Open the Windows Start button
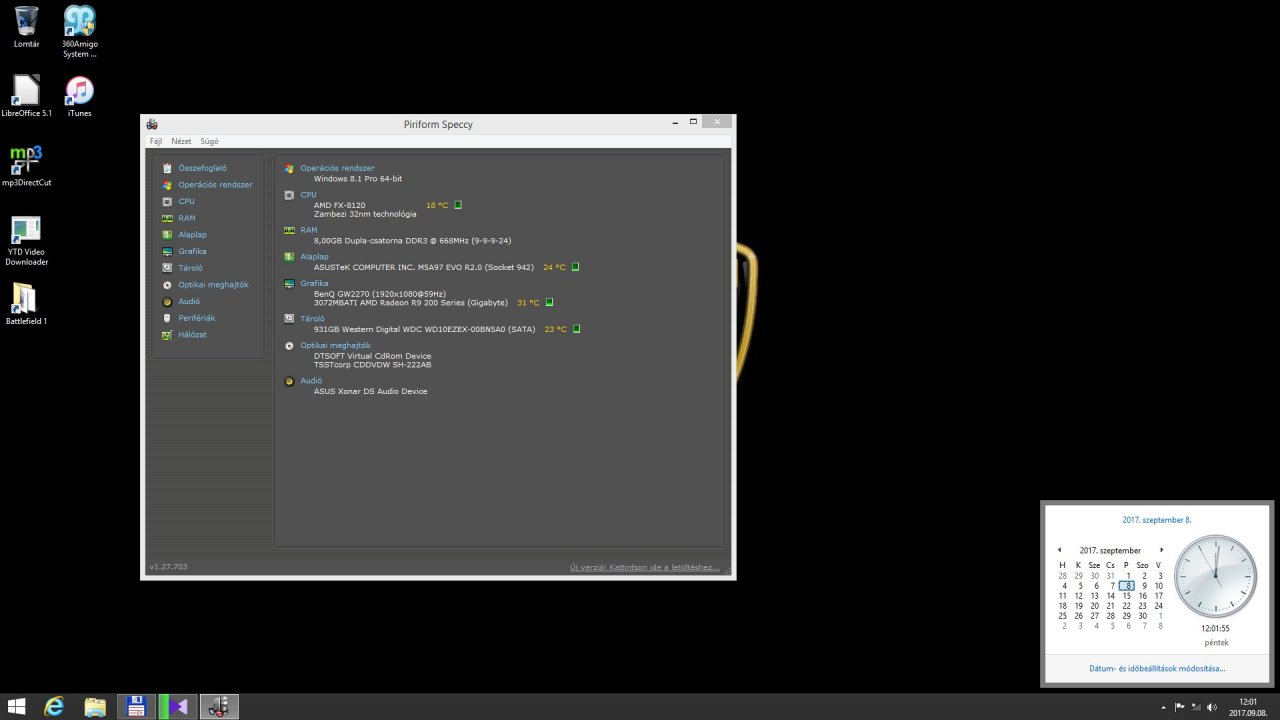 coord(17,707)
